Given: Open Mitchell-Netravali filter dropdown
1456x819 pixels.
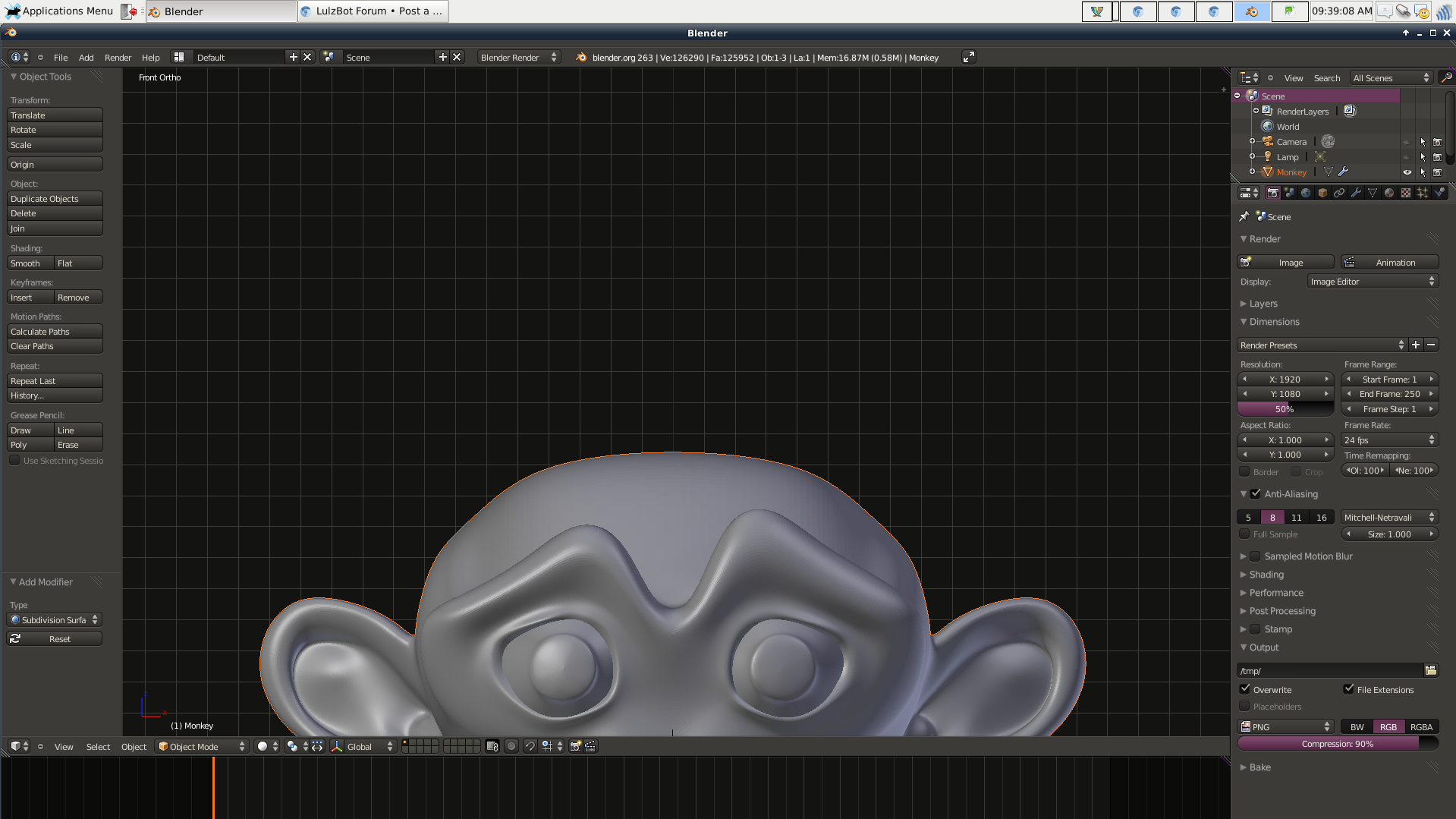Looking at the screenshot, I should (1389, 517).
